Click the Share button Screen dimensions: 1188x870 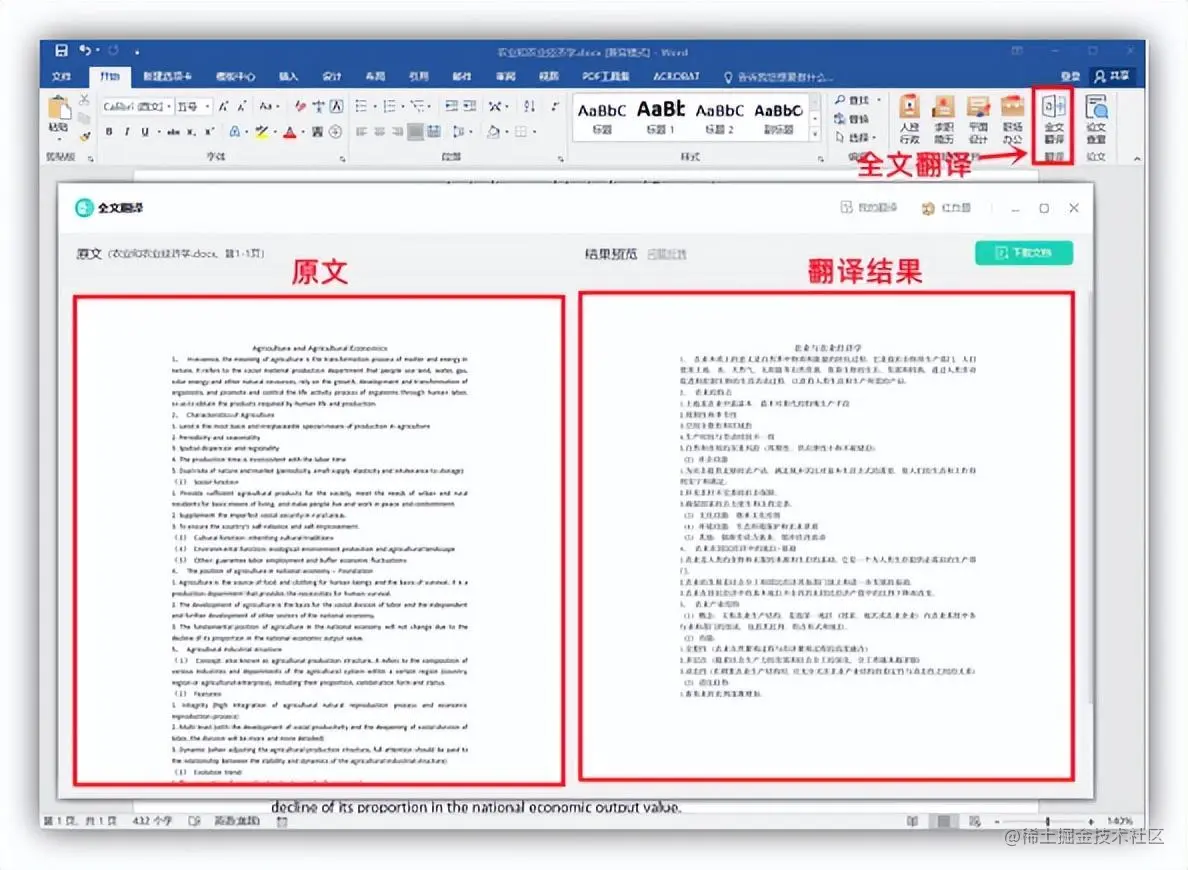[x=1111, y=76]
